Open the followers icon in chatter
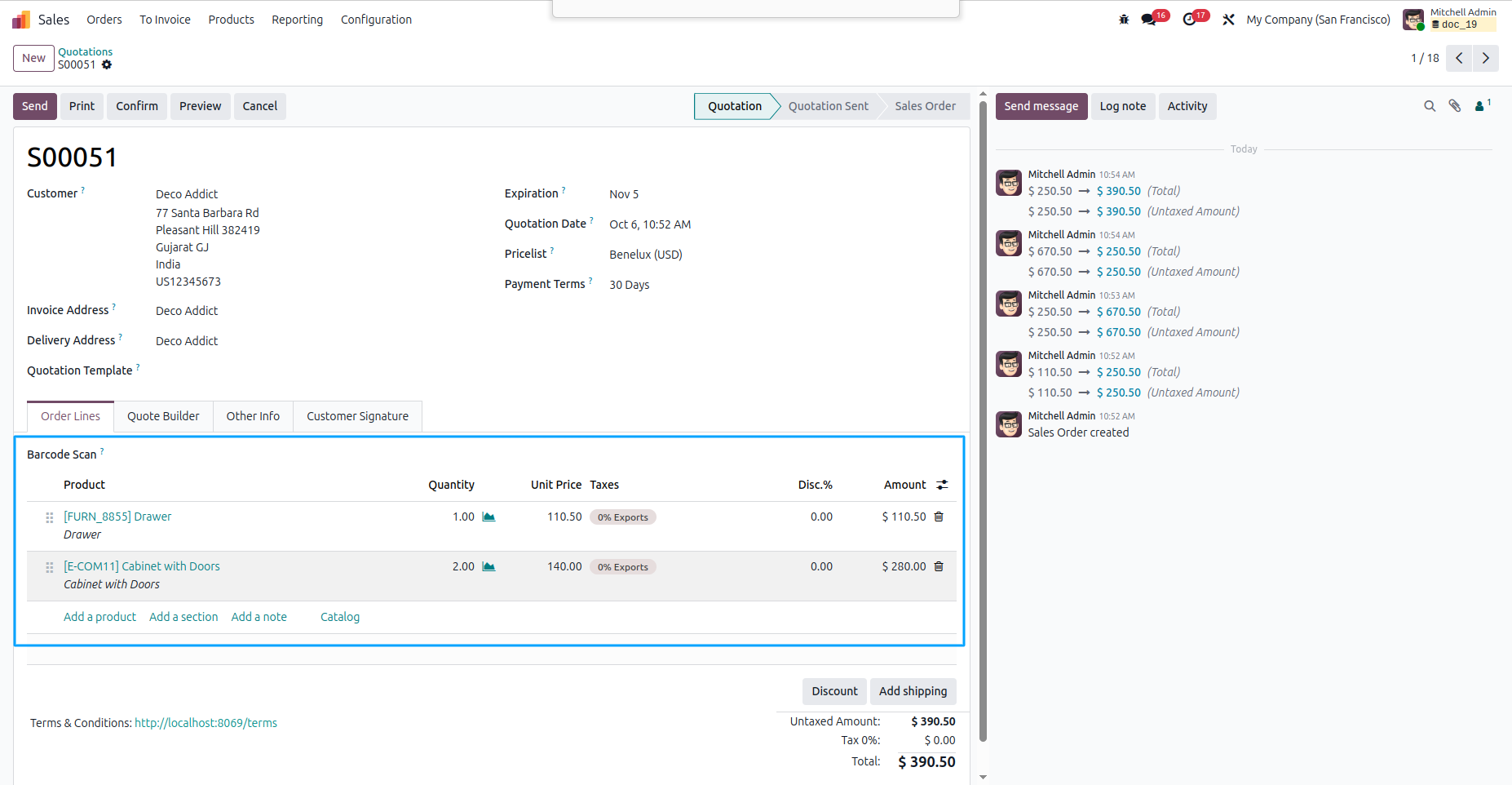The image size is (1512, 785). click(x=1483, y=106)
